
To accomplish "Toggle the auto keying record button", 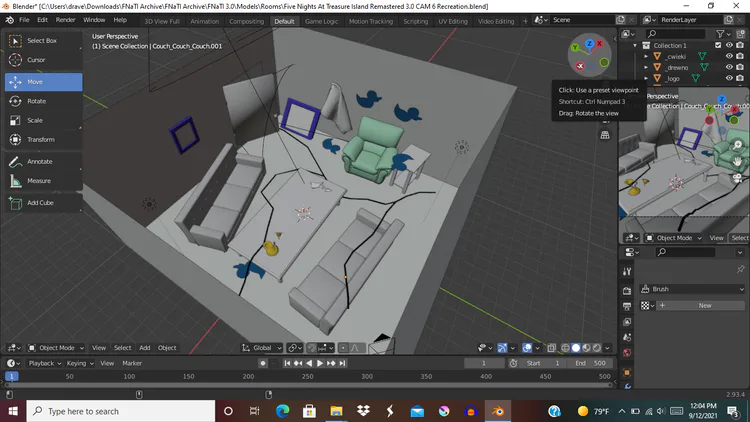I will (263, 363).
